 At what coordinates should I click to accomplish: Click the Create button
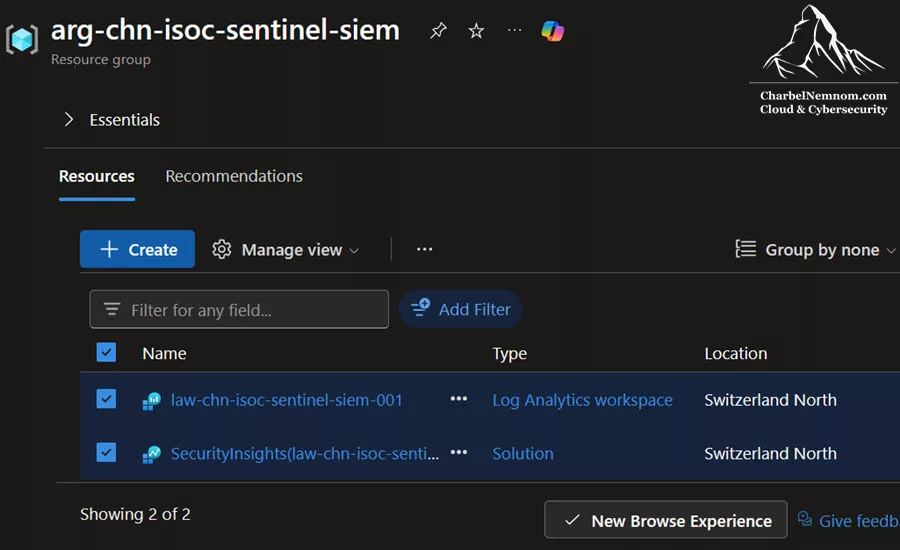[x=137, y=249]
